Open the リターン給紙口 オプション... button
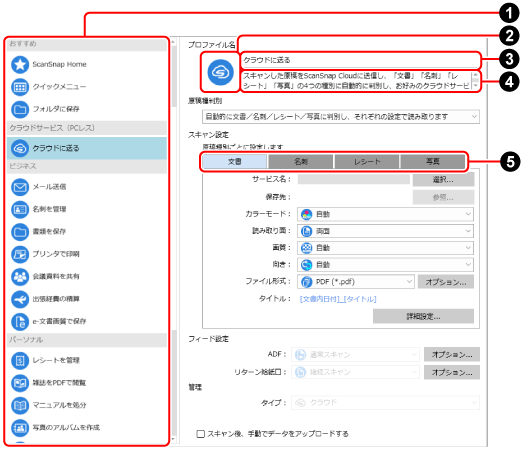The height and width of the screenshot is (459, 527). (452, 372)
